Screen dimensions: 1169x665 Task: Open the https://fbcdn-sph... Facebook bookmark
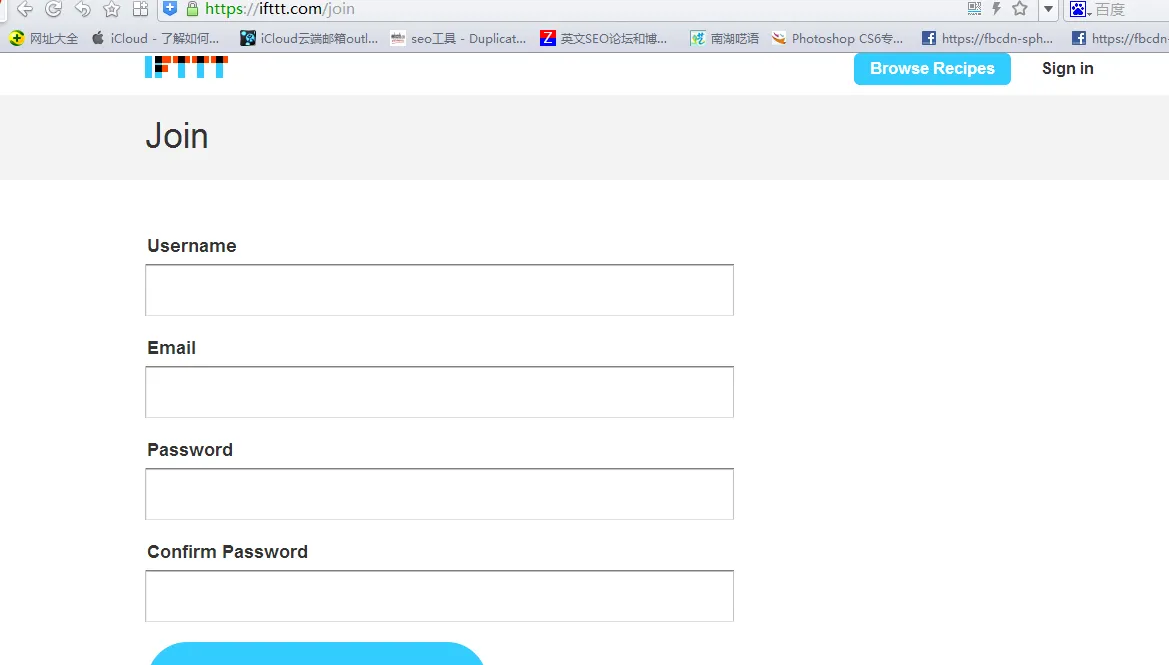[988, 38]
